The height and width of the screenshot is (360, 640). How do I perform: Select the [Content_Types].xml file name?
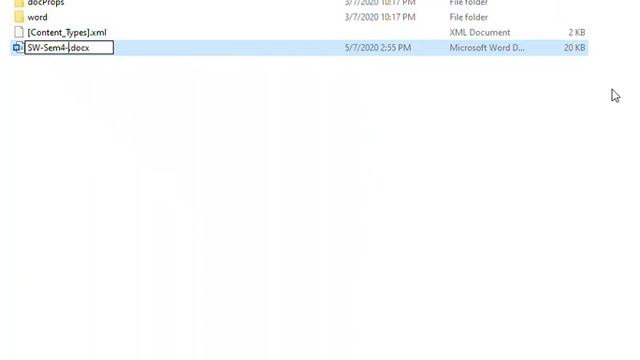click(67, 32)
